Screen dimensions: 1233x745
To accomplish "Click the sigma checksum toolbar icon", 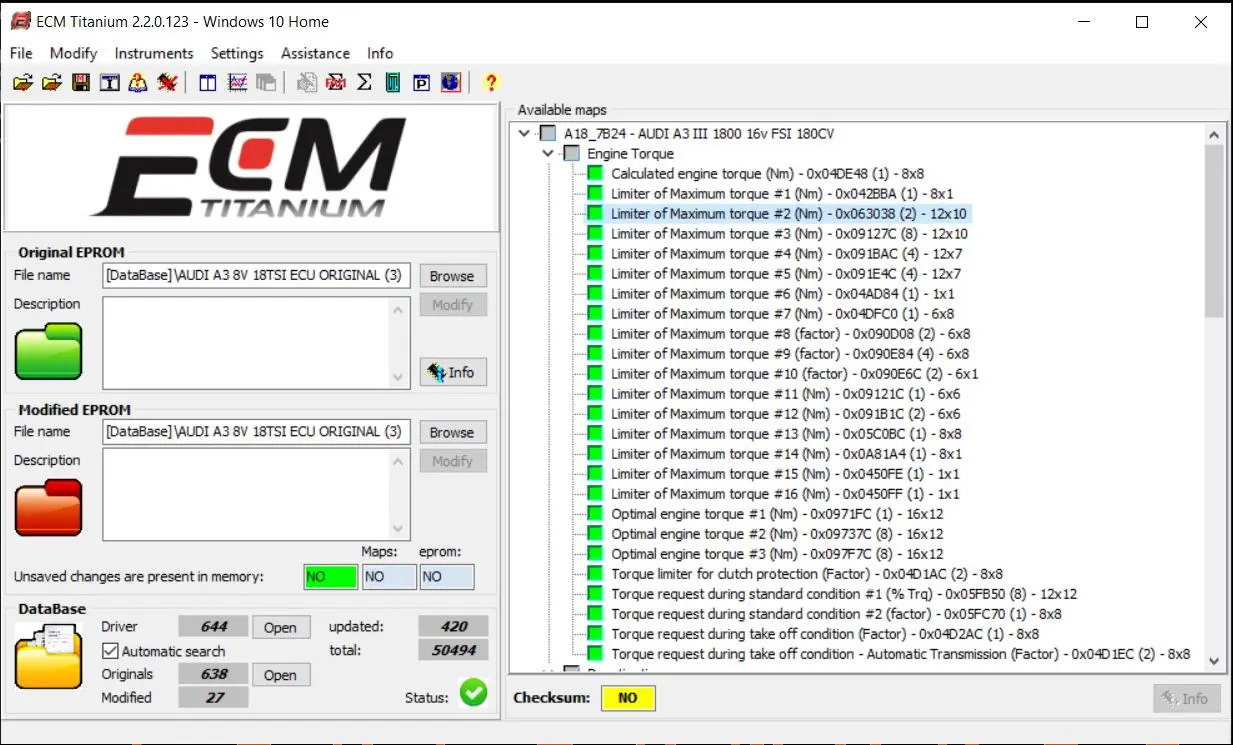I will (364, 82).
